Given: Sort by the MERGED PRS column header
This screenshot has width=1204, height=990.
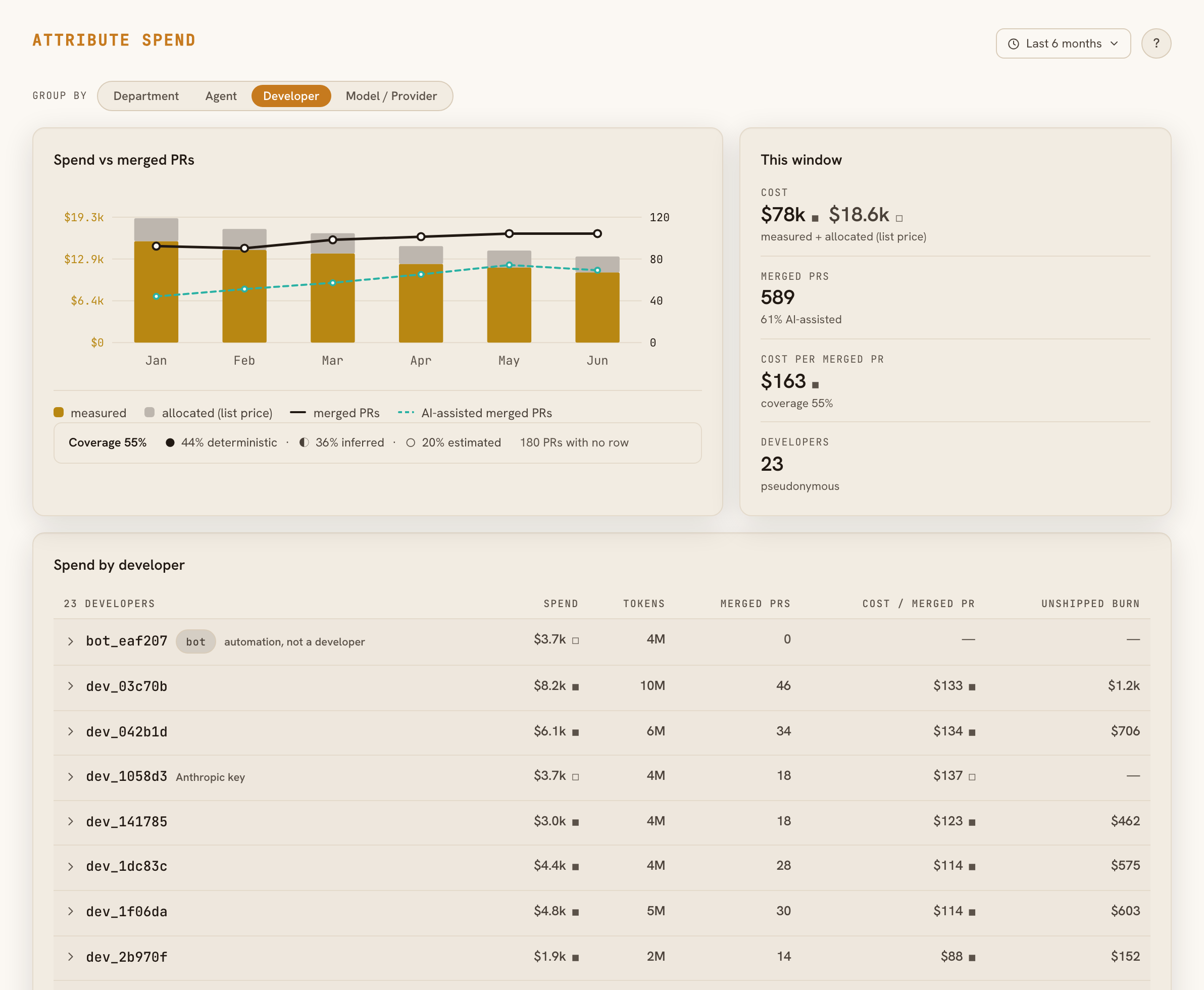Looking at the screenshot, I should coord(755,604).
